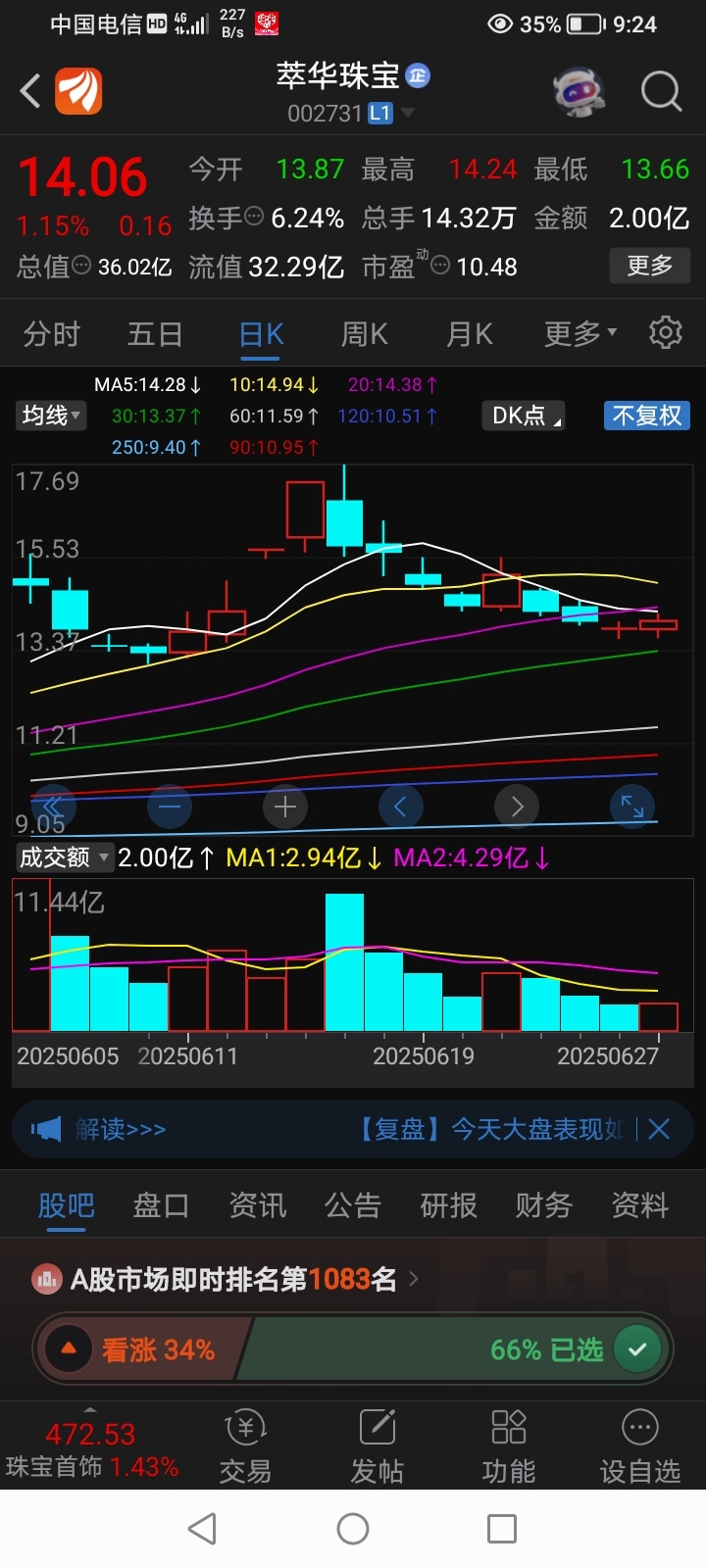Move chart left with left chevron

pos(401,807)
